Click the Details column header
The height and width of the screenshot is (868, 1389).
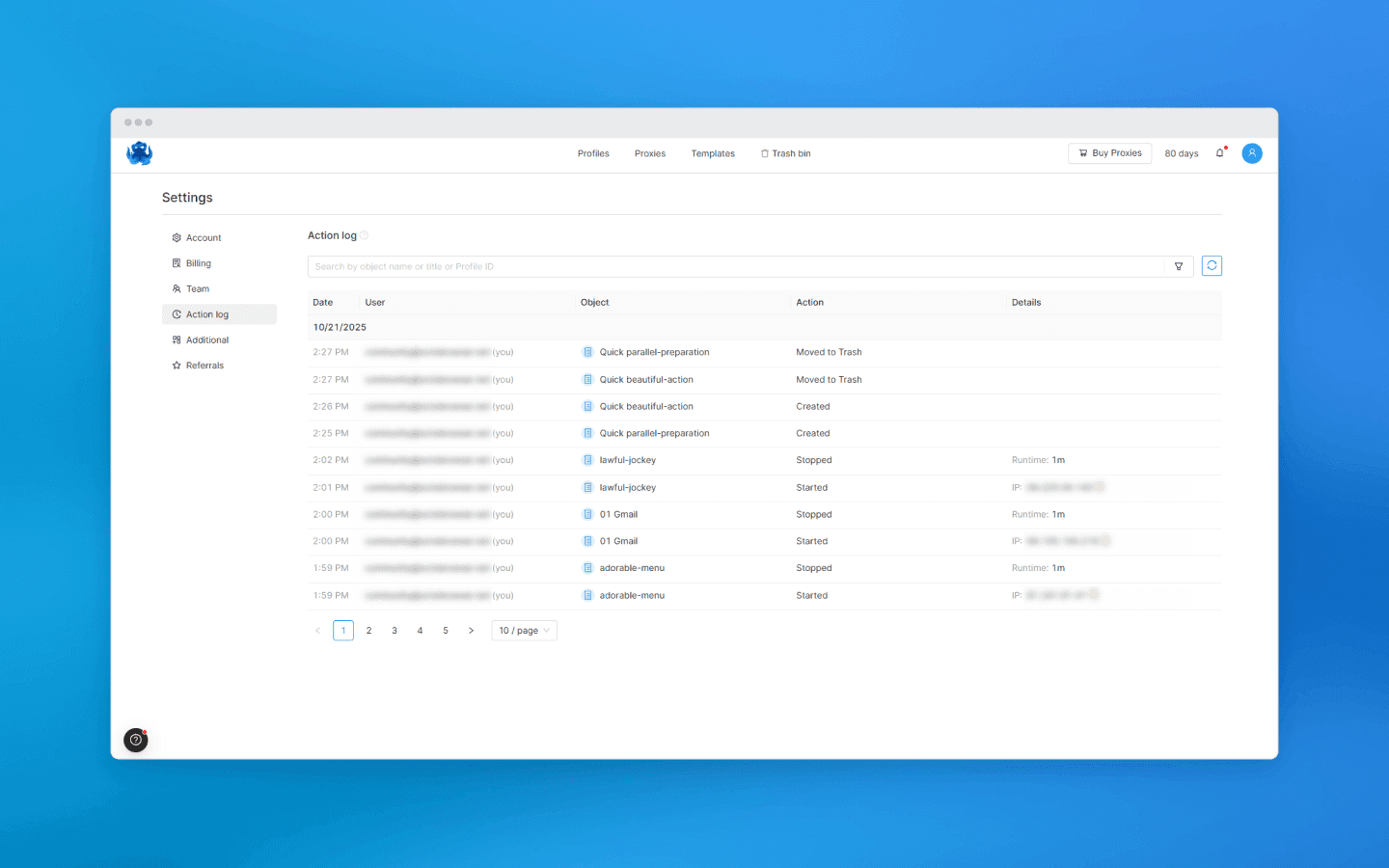[1026, 302]
